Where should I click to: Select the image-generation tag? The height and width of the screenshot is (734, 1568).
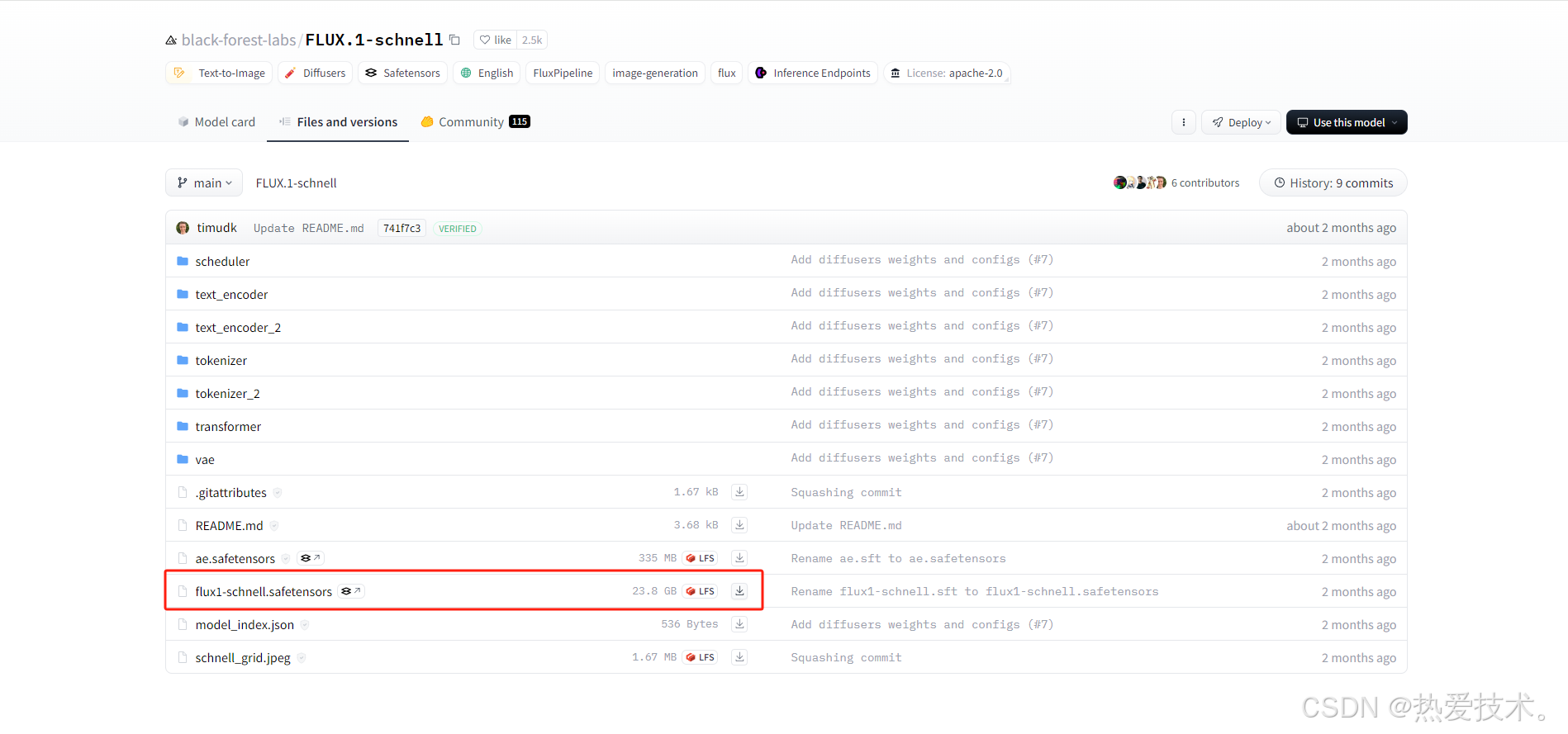pos(655,73)
